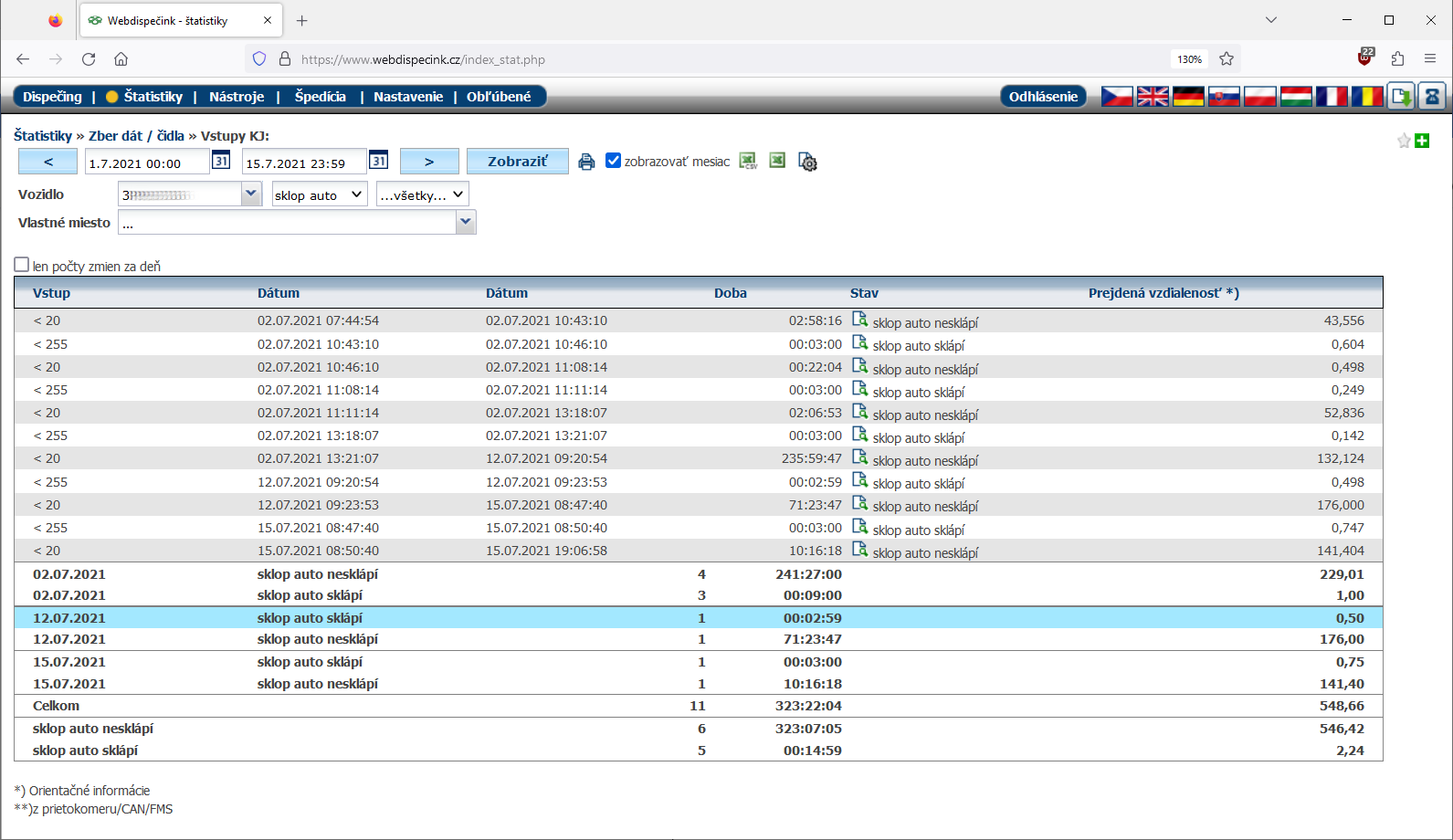Click the grey favorite star on the page
The width and height of the screenshot is (1453, 840).
click(x=1404, y=141)
